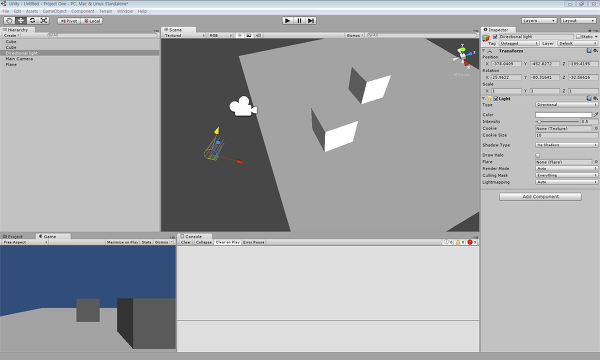
Task: Open the Layers dropdown
Action: pos(539,21)
